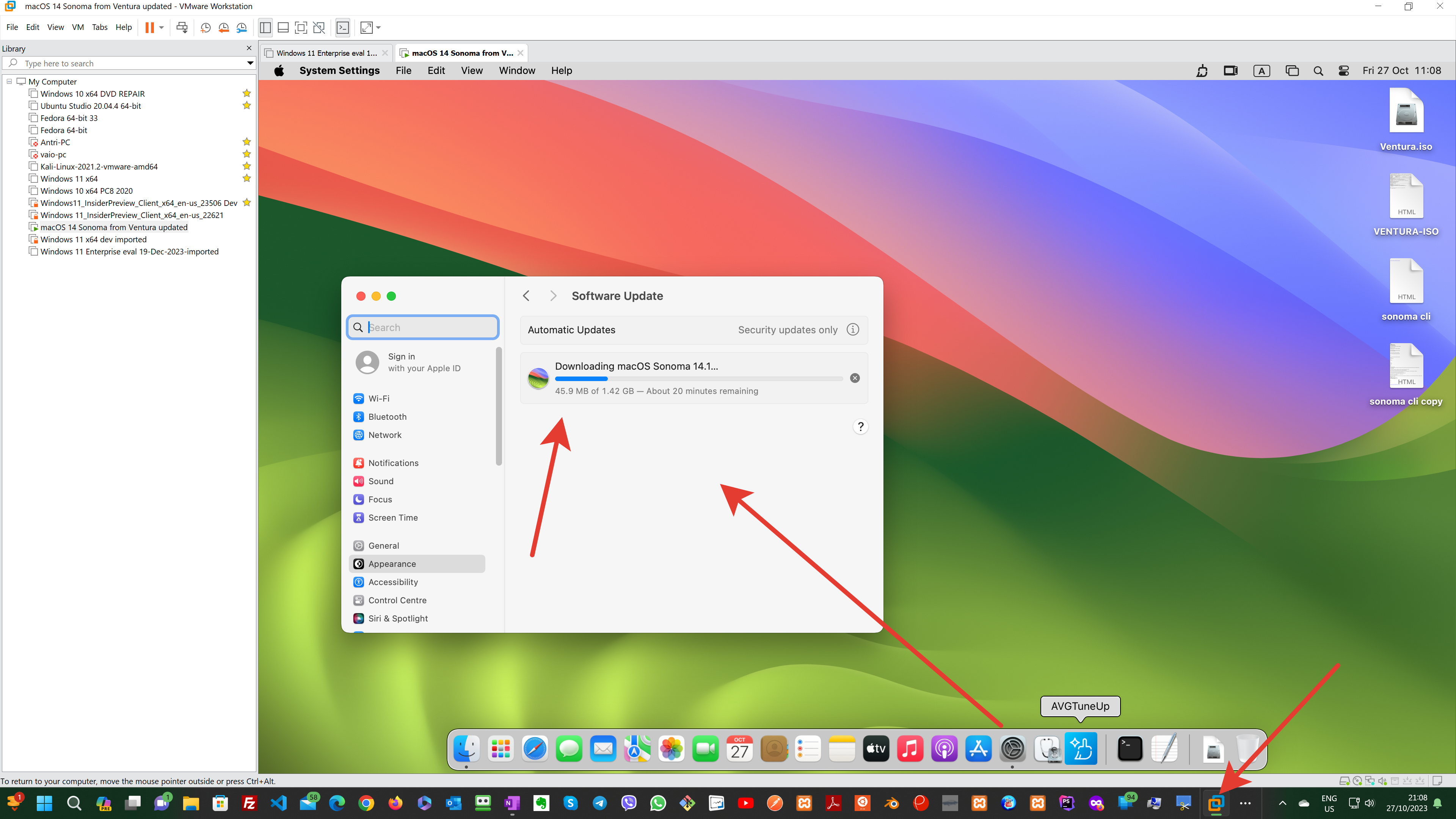Select Network in settings sidebar

pos(417,435)
